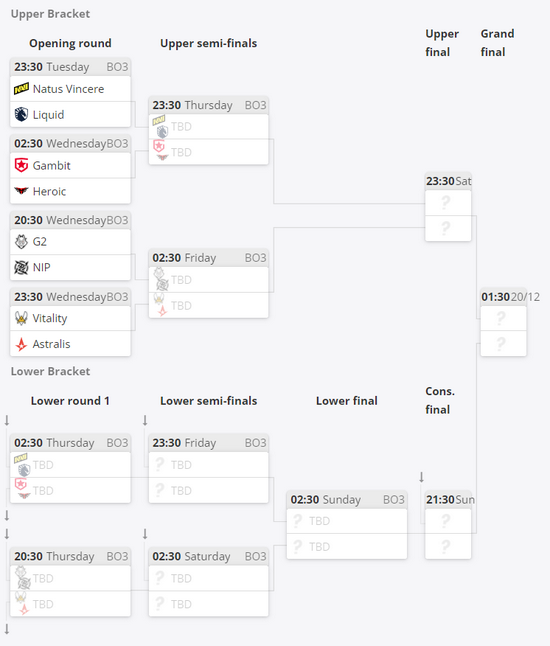The image size is (550, 646).
Task: Click the Gambit team logo
Action: 21,165
